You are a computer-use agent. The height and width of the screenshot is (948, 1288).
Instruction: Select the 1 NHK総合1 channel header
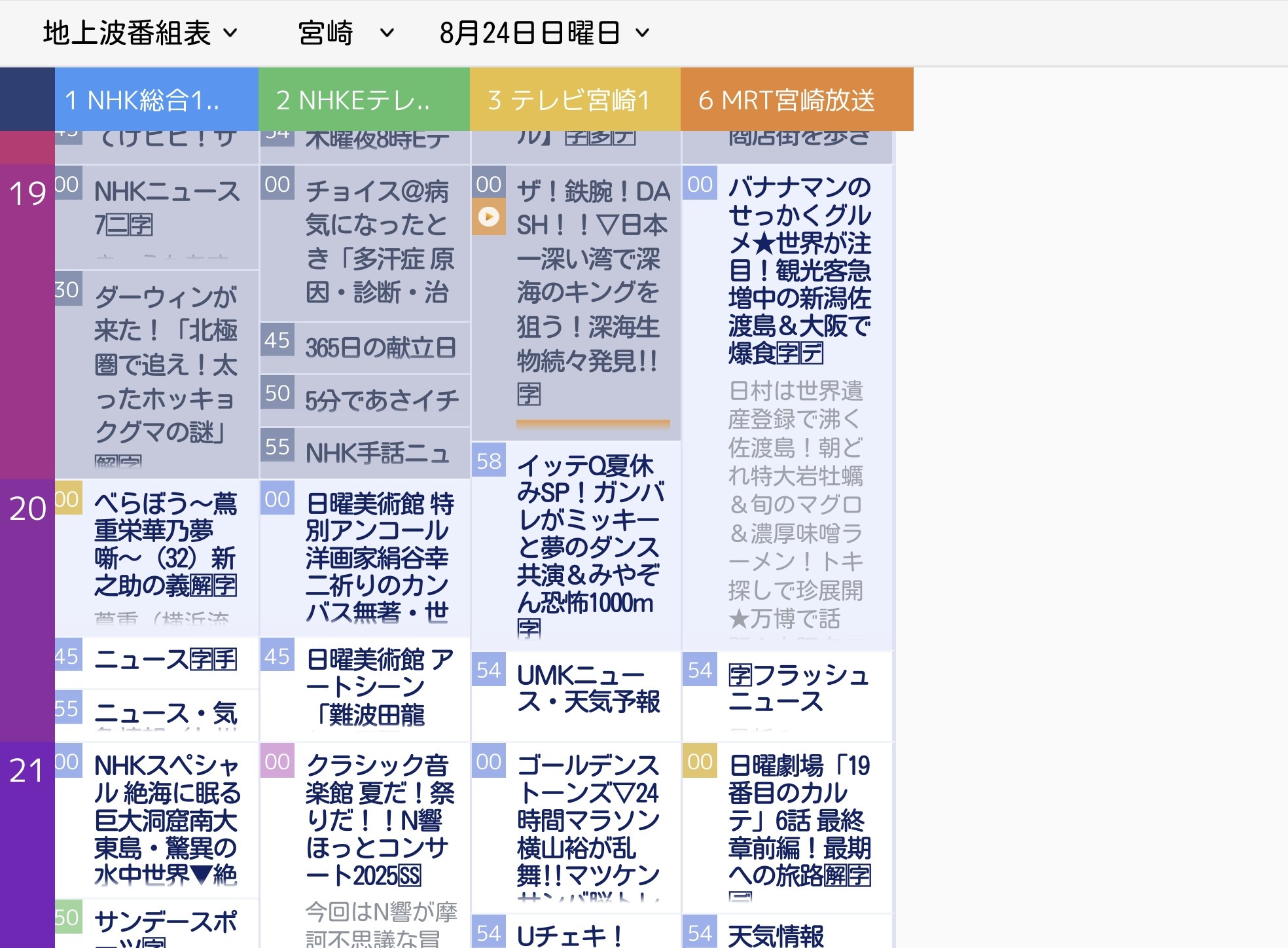[157, 100]
